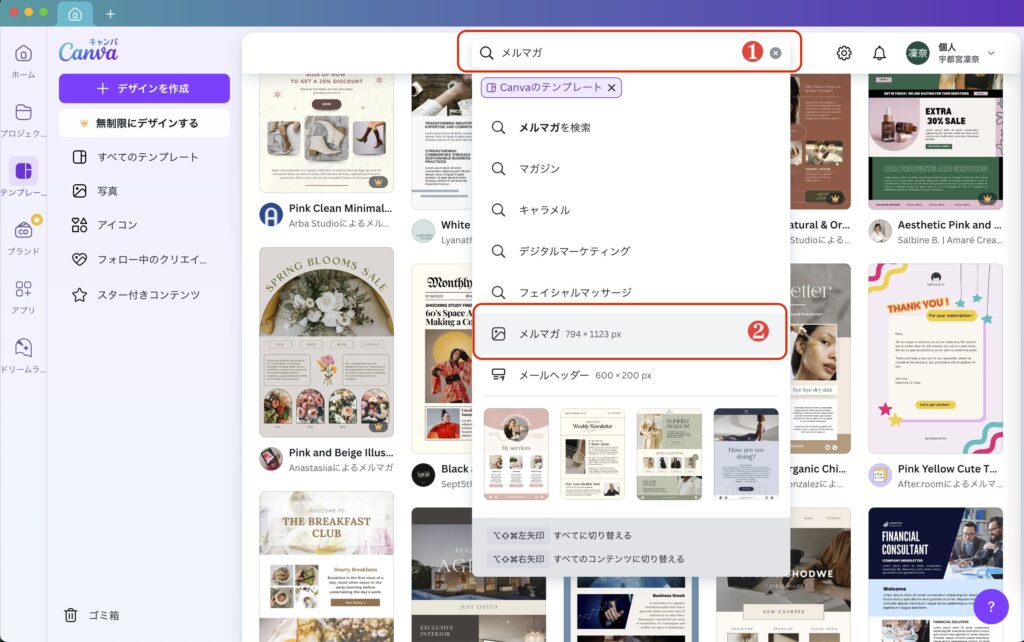1024x642 pixels.
Task: Click すべてに切り替える shortcut hint
Action: (x=592, y=536)
